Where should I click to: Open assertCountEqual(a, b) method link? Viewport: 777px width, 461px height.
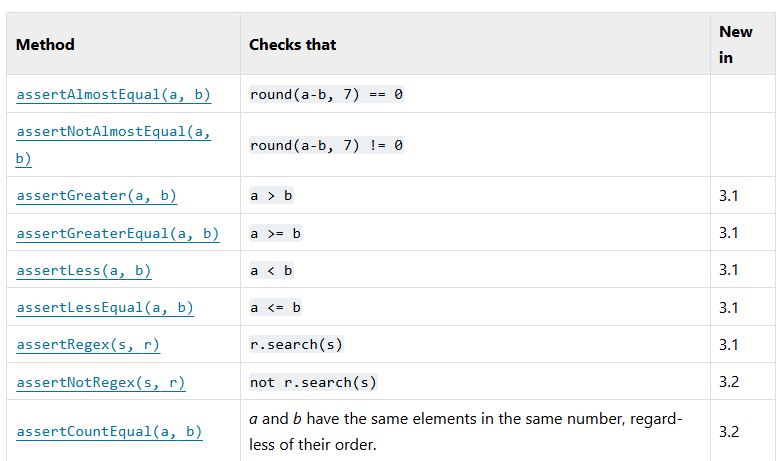pyautogui.click(x=109, y=432)
